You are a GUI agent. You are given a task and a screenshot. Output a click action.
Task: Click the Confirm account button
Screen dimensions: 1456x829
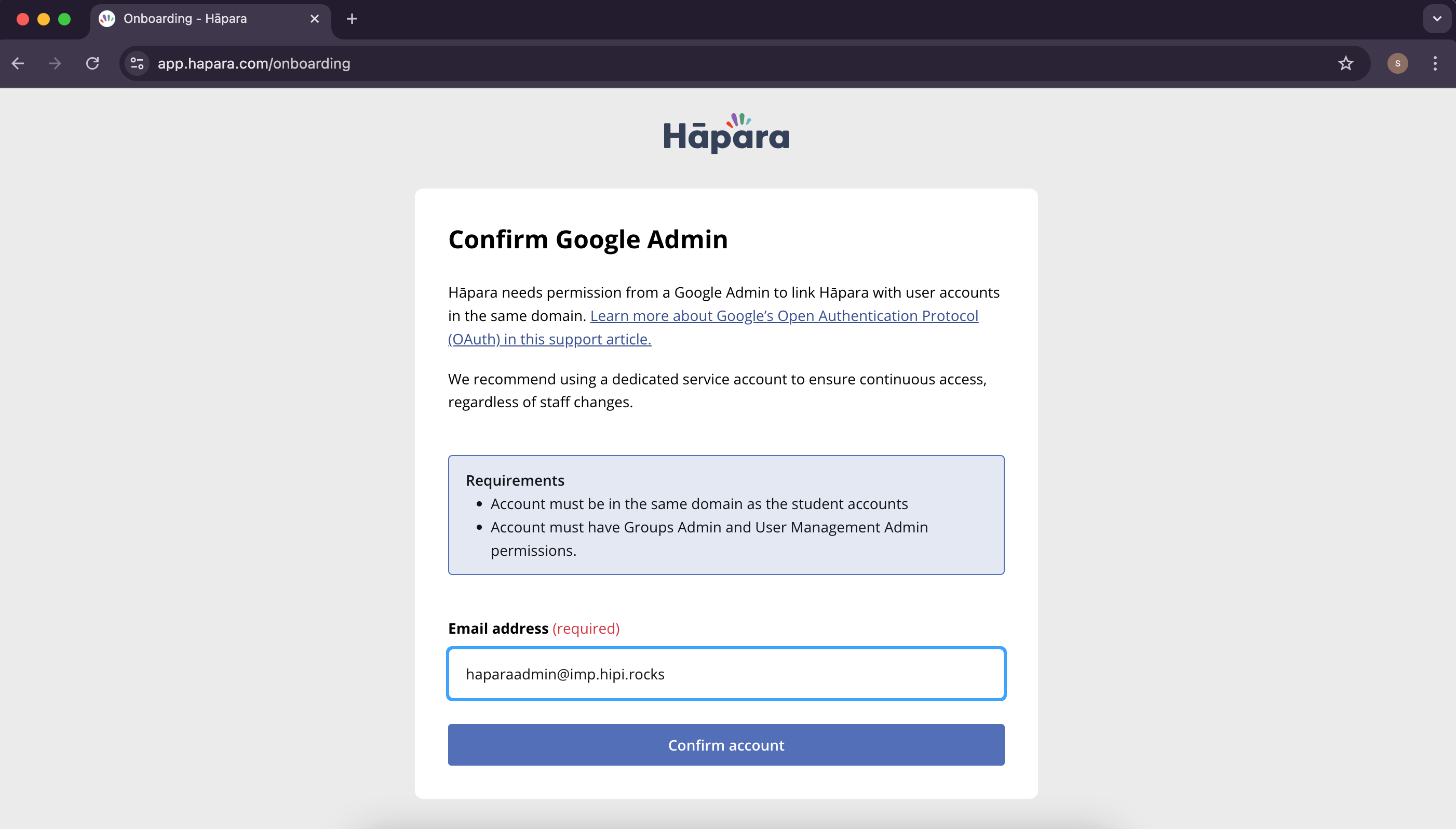(726, 745)
